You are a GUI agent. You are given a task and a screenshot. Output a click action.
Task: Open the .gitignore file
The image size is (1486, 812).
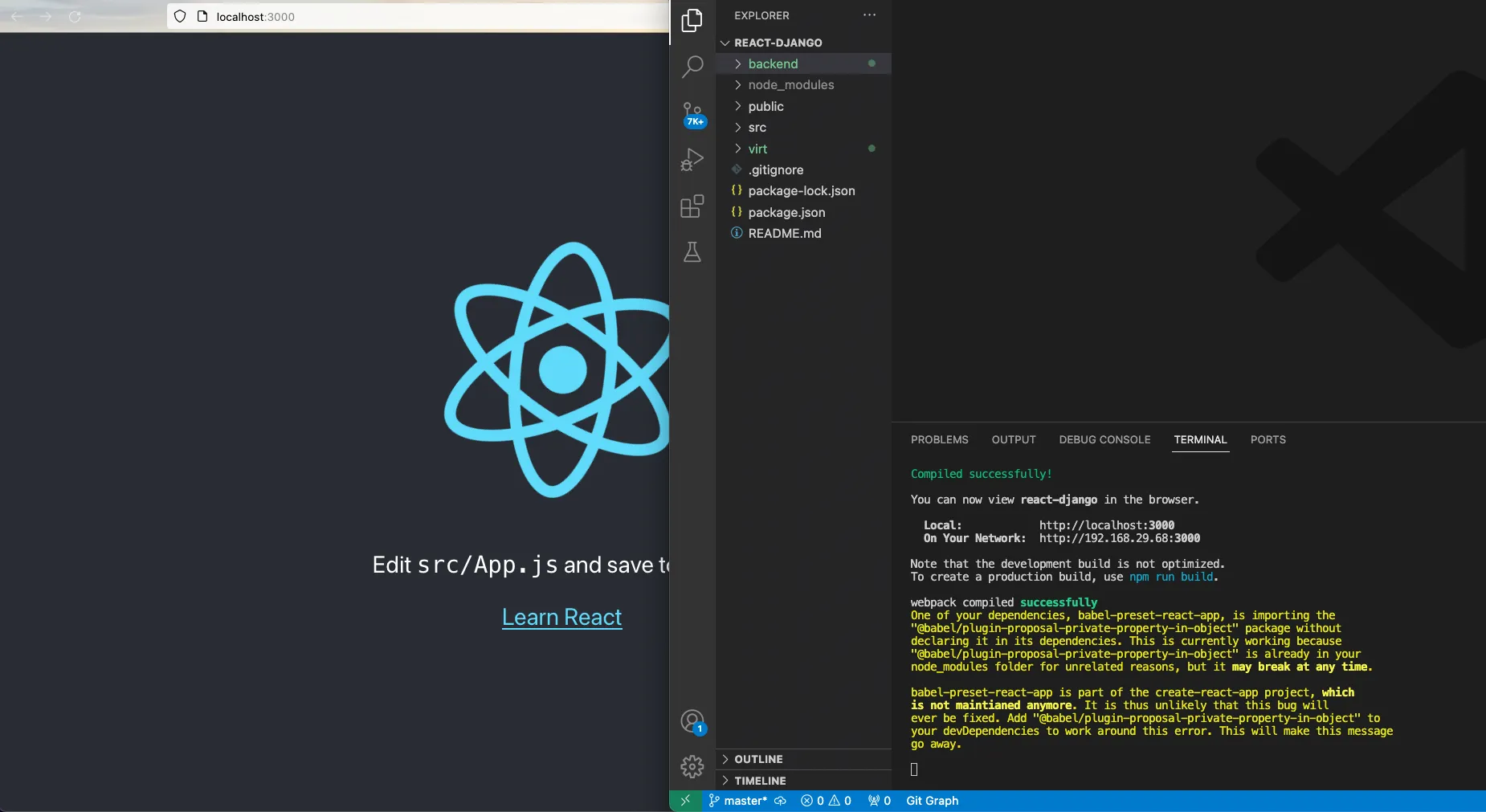(803, 169)
